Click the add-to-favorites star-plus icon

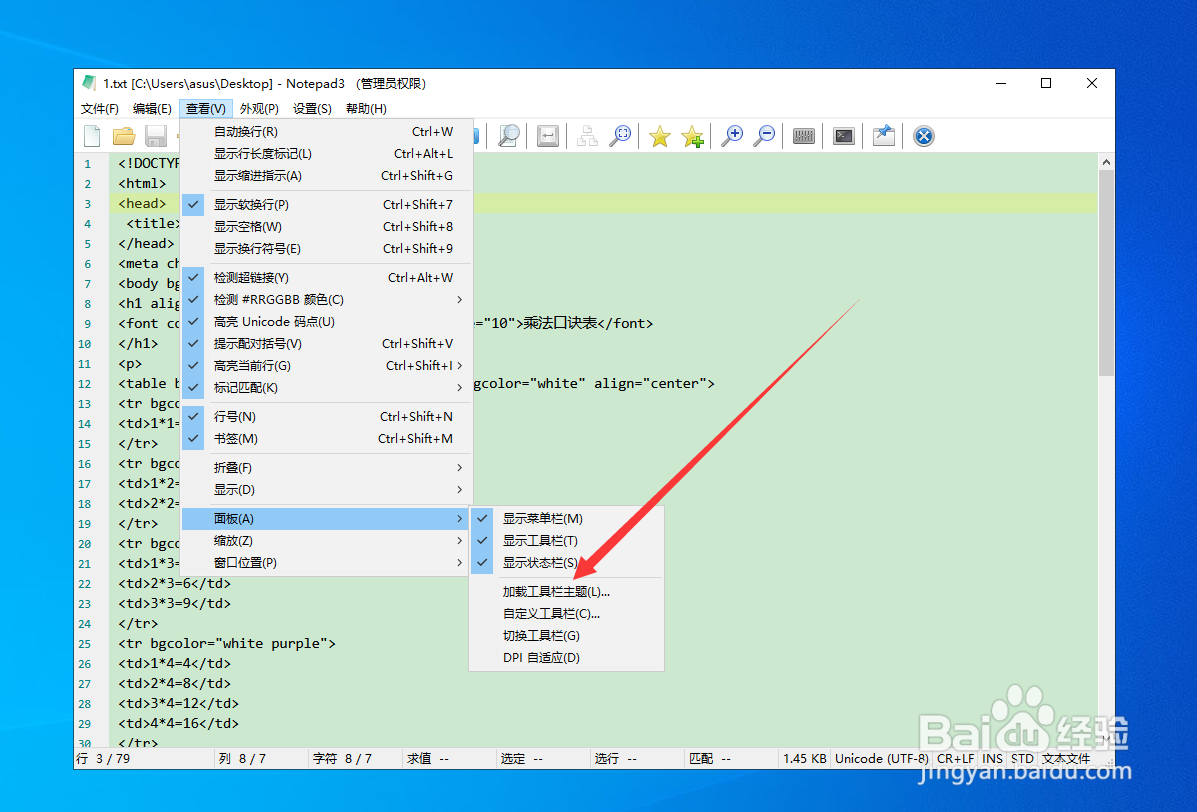[693, 135]
